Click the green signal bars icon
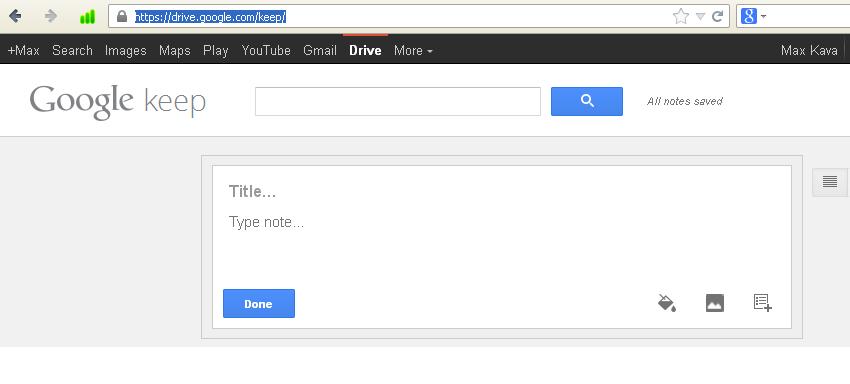The height and width of the screenshot is (384, 850). (x=87, y=17)
